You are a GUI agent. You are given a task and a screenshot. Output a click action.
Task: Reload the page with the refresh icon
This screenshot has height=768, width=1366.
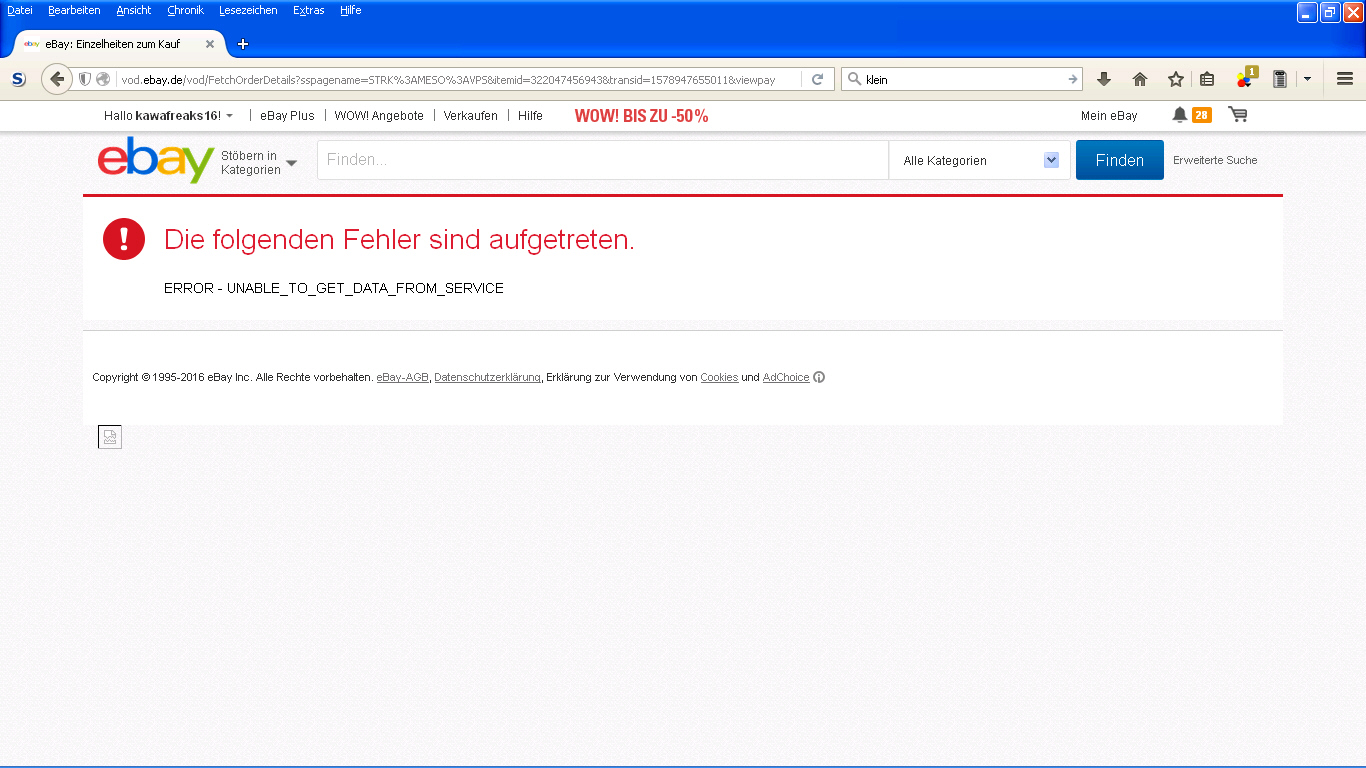click(x=817, y=79)
